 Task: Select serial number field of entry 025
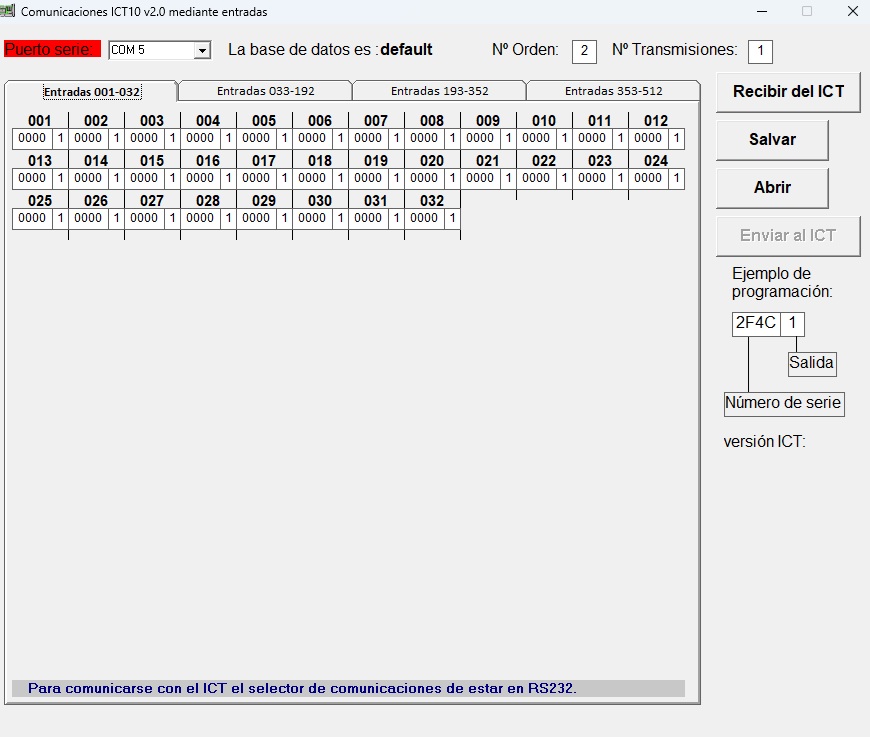(32, 218)
